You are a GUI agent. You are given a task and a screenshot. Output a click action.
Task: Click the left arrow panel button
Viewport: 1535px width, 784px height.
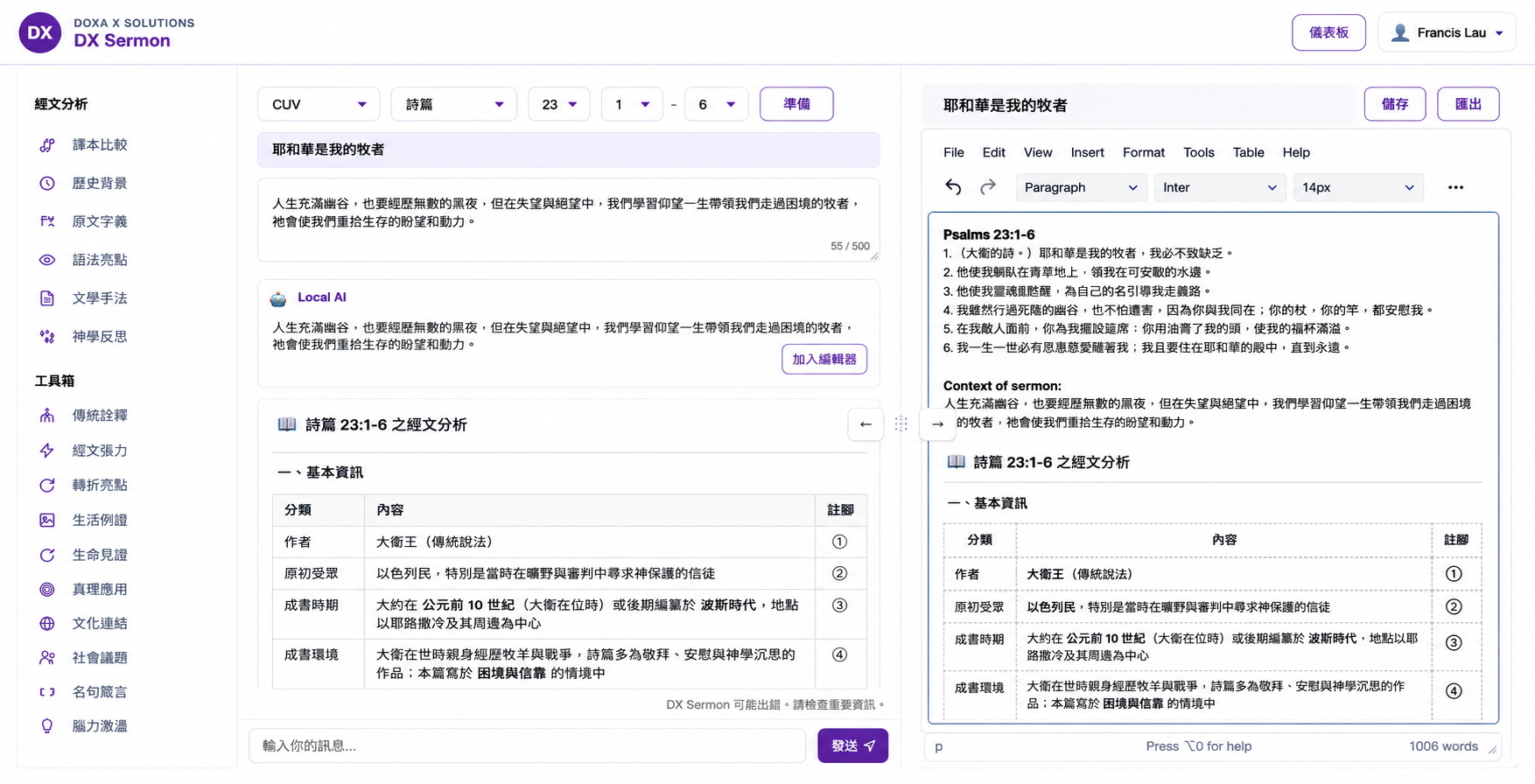click(866, 424)
